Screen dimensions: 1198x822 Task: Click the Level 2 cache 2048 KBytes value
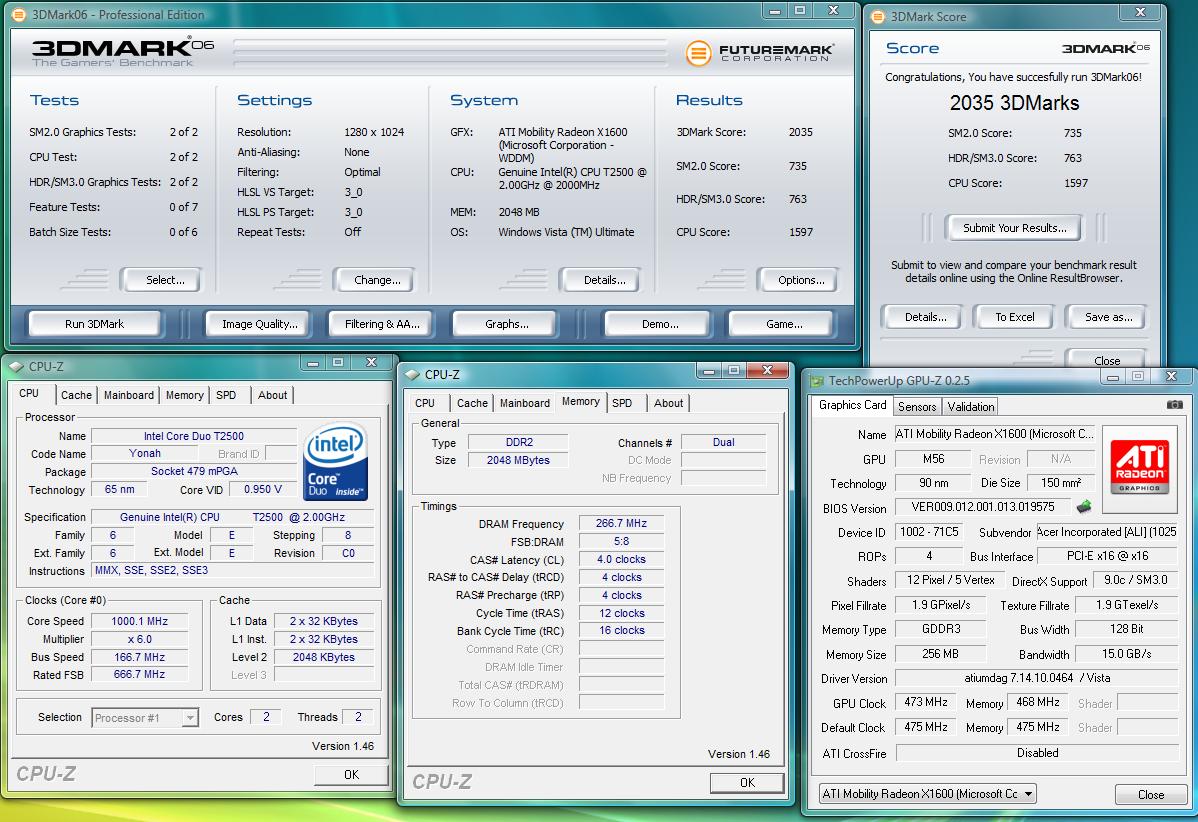(324, 657)
